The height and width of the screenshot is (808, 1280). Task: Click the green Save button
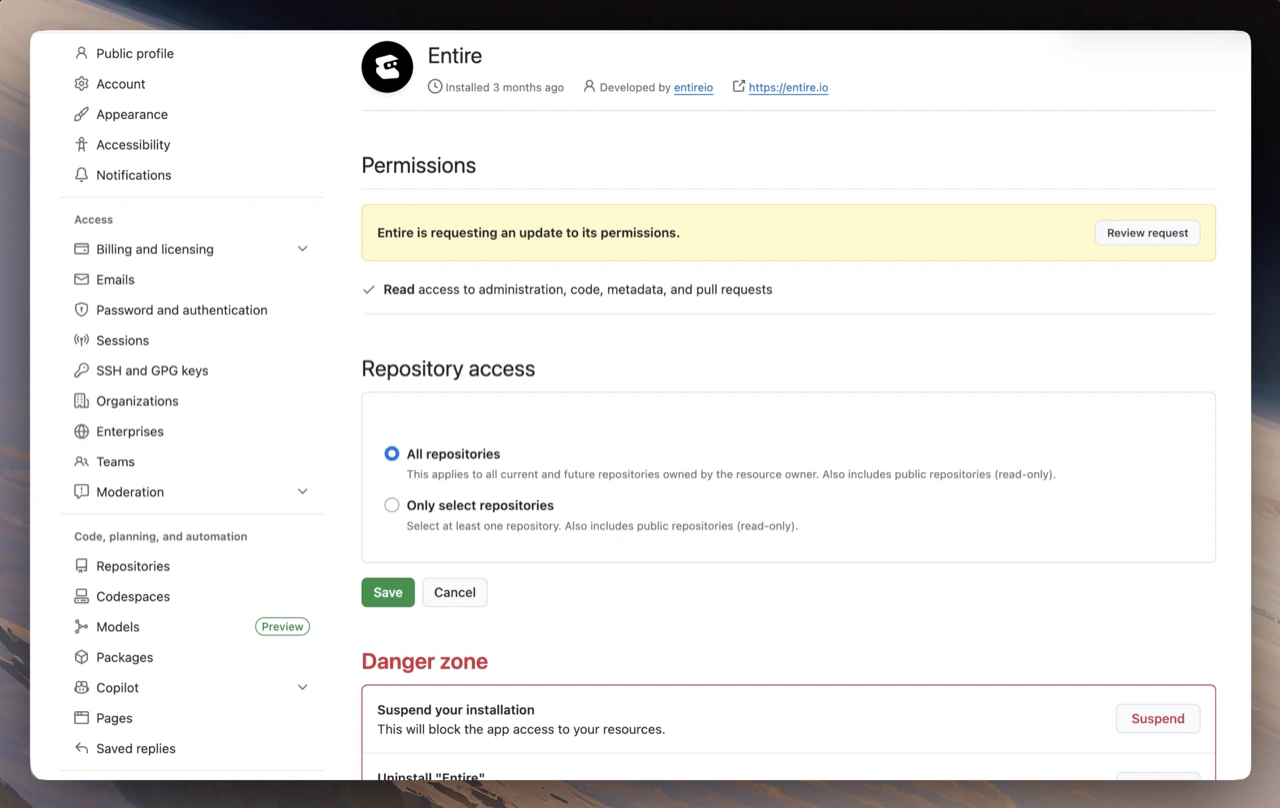coord(388,592)
